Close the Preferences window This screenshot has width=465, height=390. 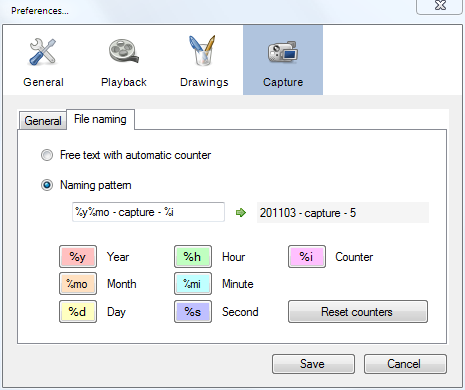tap(440, 6)
